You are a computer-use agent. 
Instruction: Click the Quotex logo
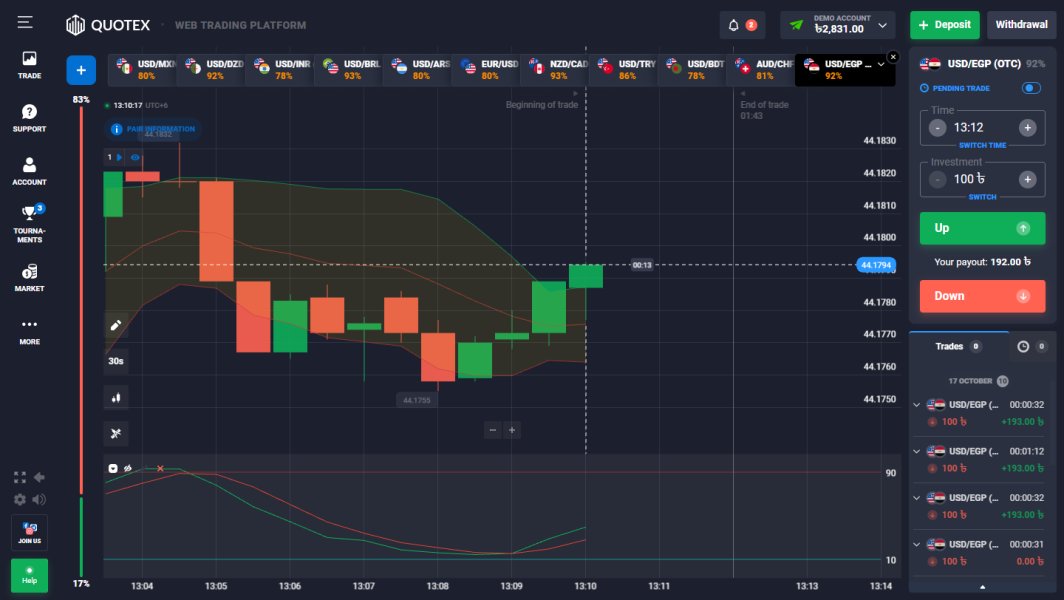click(108, 25)
